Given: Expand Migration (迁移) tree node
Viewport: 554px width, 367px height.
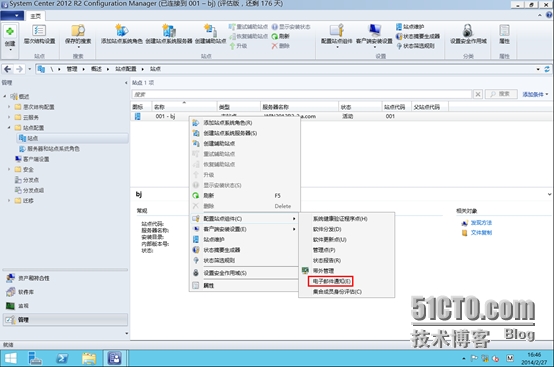Looking at the screenshot, I should 9,201.
